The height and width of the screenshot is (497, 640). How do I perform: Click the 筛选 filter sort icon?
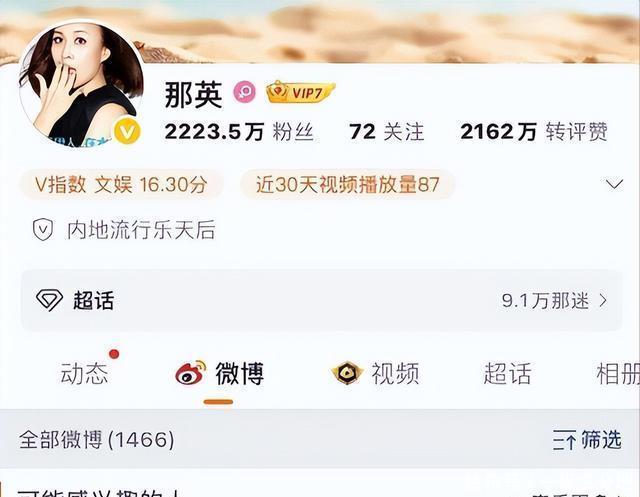tap(564, 440)
